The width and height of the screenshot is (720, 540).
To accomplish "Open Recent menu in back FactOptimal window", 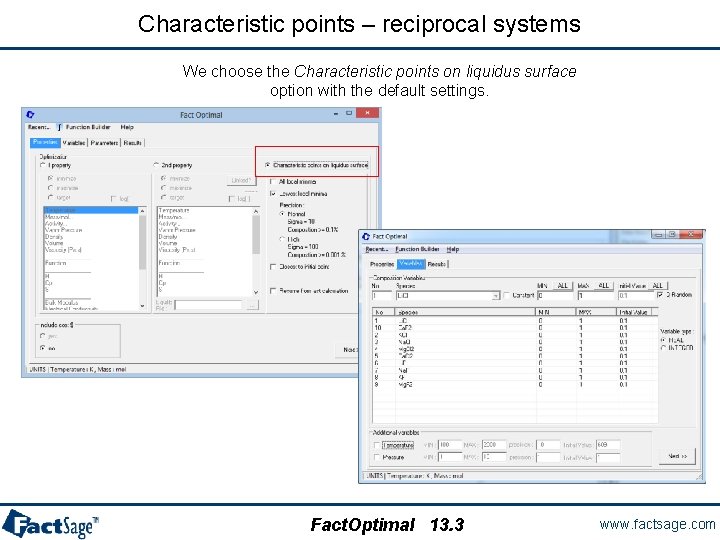I will click(39, 127).
